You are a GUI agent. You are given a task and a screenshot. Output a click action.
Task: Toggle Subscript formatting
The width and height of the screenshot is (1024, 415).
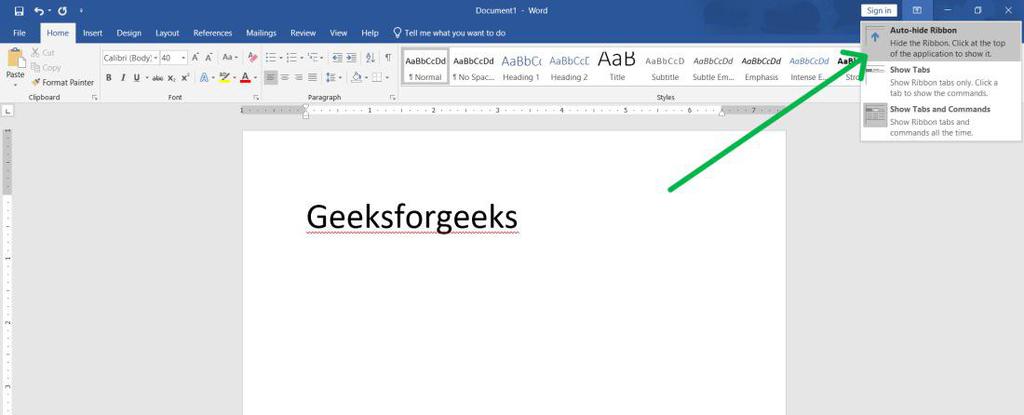pyautogui.click(x=171, y=78)
